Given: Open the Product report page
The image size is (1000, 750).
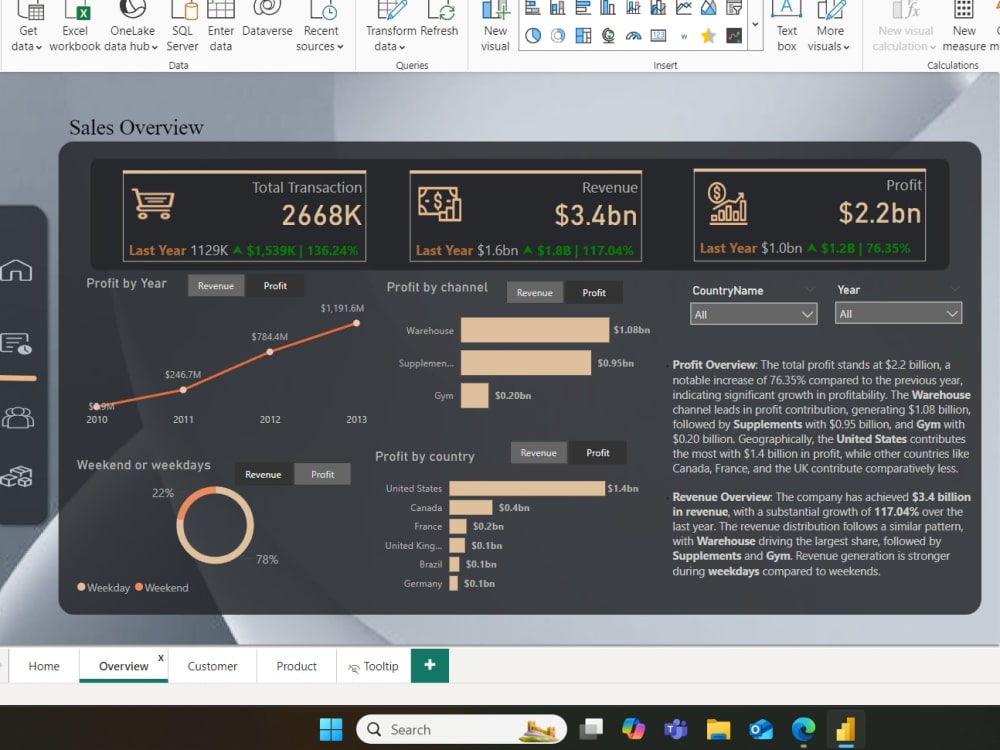Looking at the screenshot, I should pyautogui.click(x=296, y=665).
